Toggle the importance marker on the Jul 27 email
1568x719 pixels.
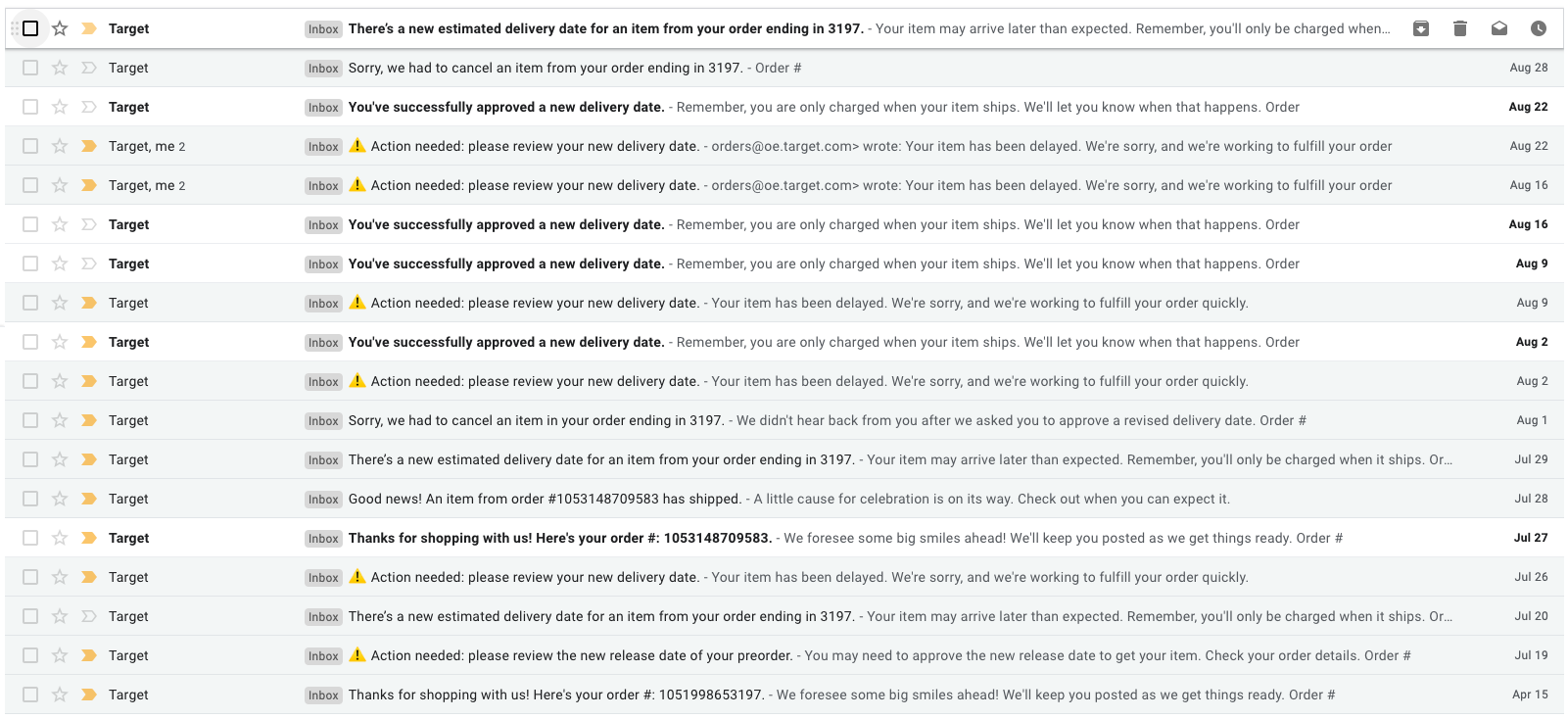89,538
